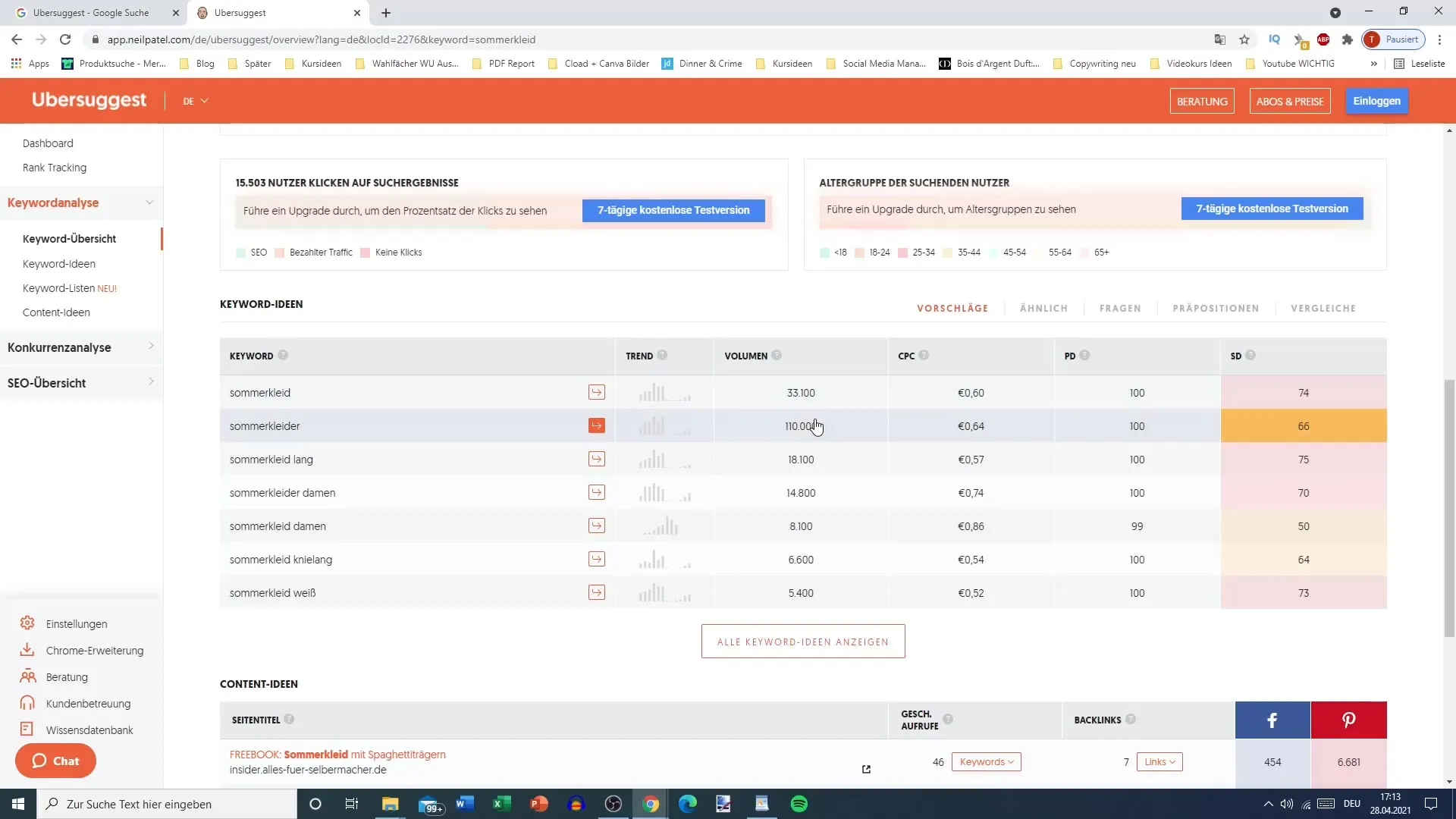Toggle the SEO traffic legend checkbox
The image size is (1456, 819).
[x=243, y=252]
